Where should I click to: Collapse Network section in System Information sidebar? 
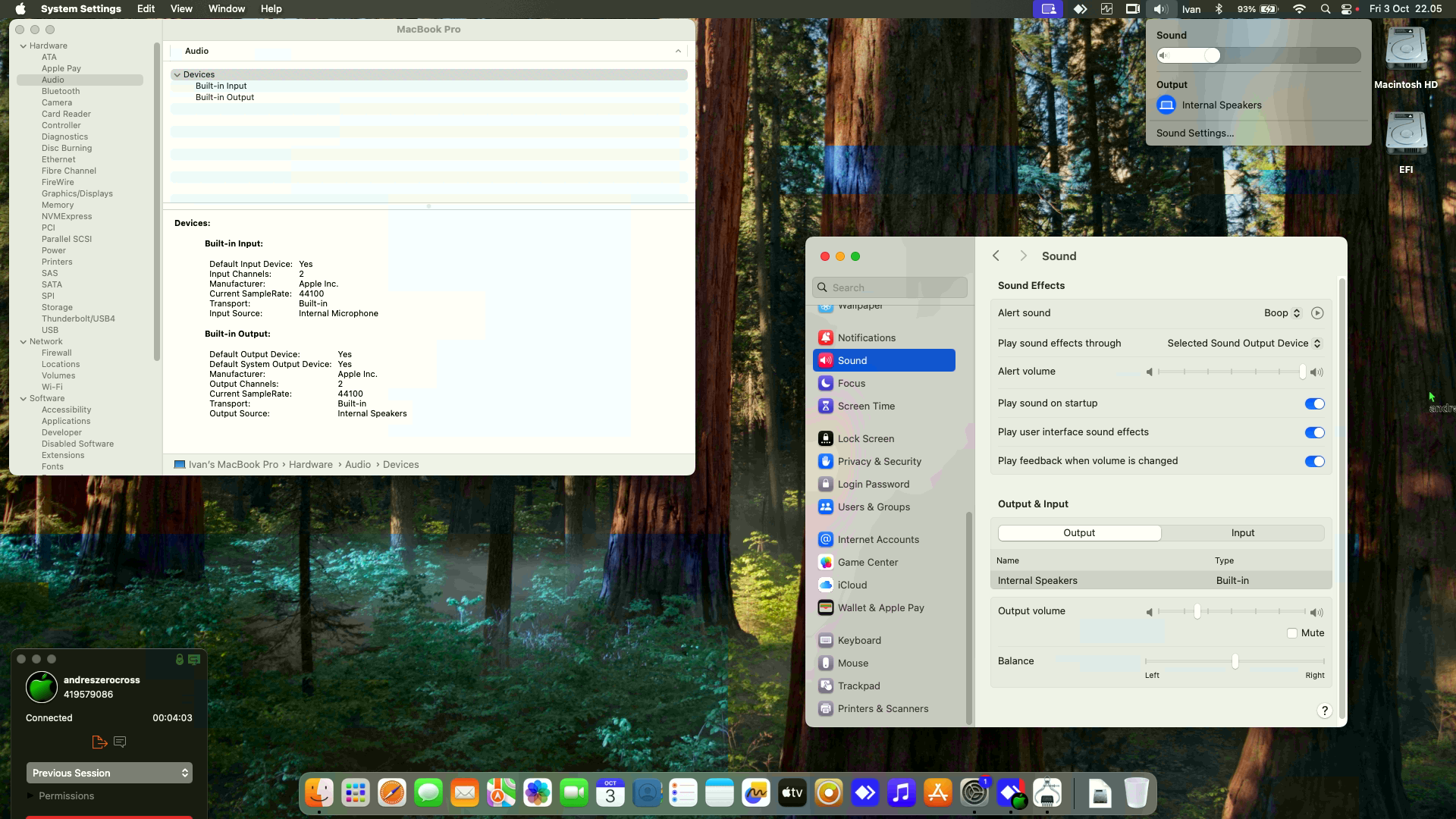(24, 341)
